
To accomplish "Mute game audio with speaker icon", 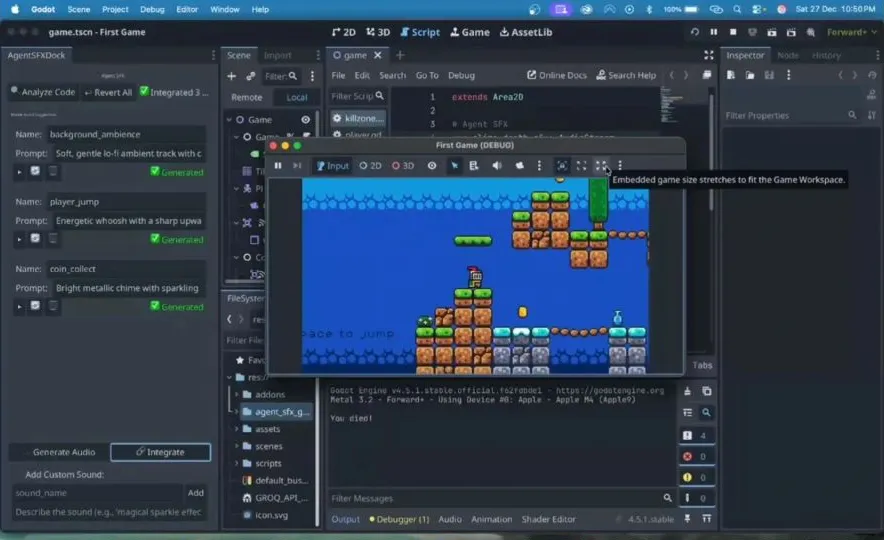I will coord(497,166).
